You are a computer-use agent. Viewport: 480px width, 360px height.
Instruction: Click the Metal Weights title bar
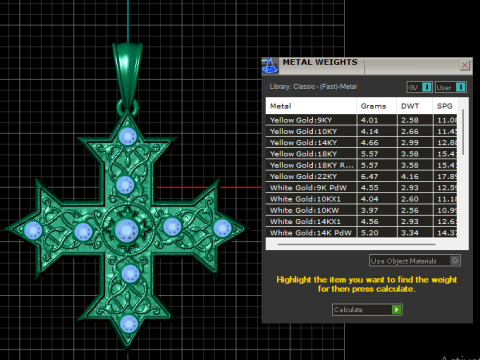(x=367, y=66)
